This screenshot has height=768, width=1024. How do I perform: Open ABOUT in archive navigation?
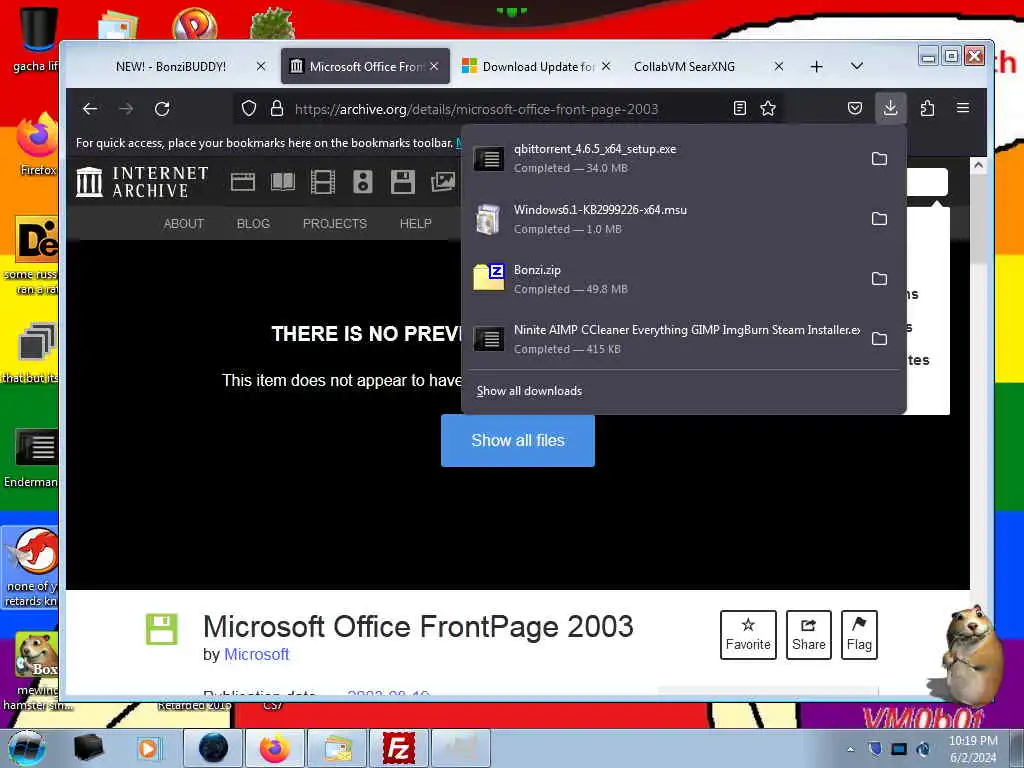point(184,223)
